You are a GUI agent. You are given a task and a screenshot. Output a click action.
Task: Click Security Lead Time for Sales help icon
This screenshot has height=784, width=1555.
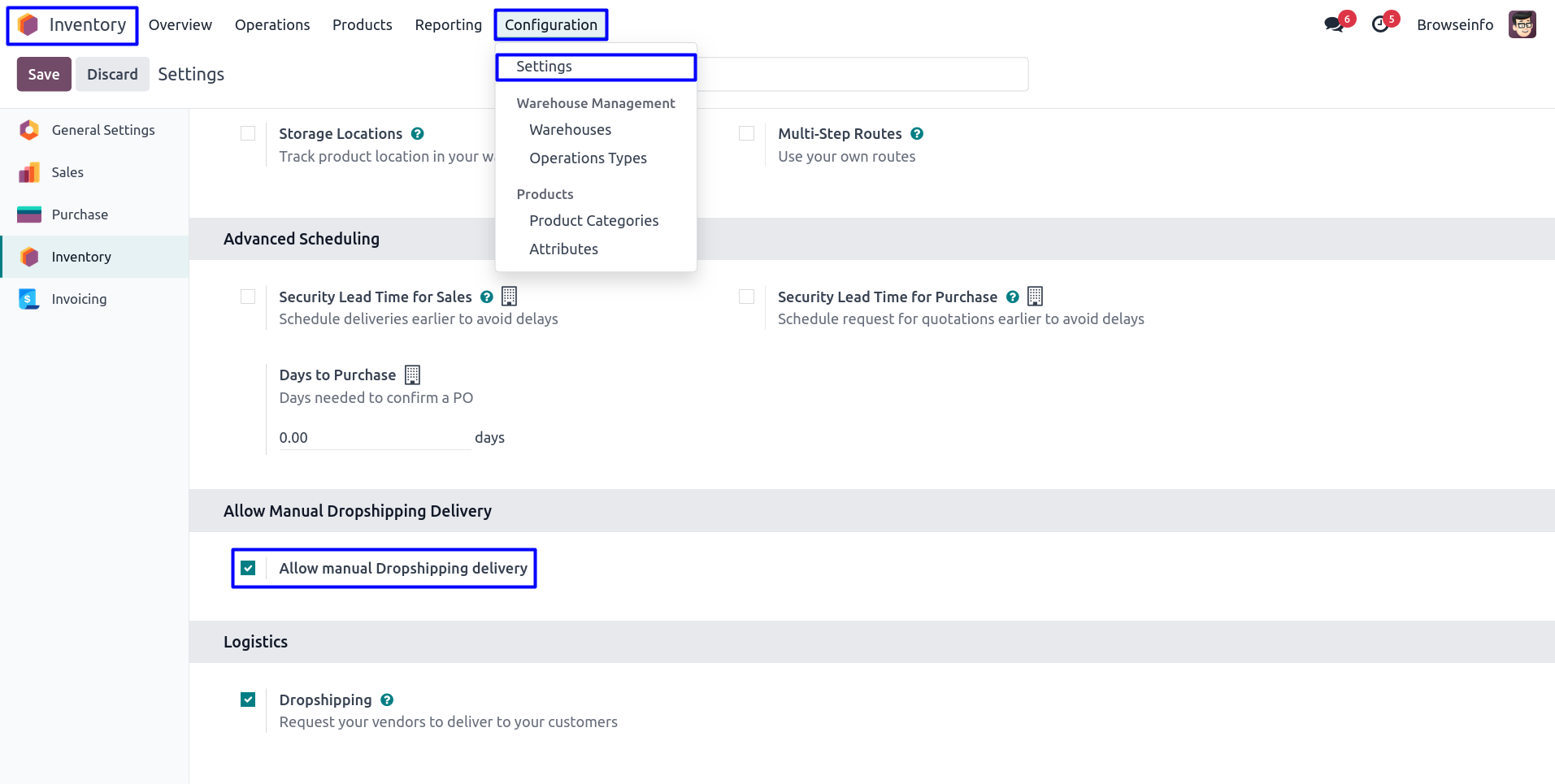487,297
